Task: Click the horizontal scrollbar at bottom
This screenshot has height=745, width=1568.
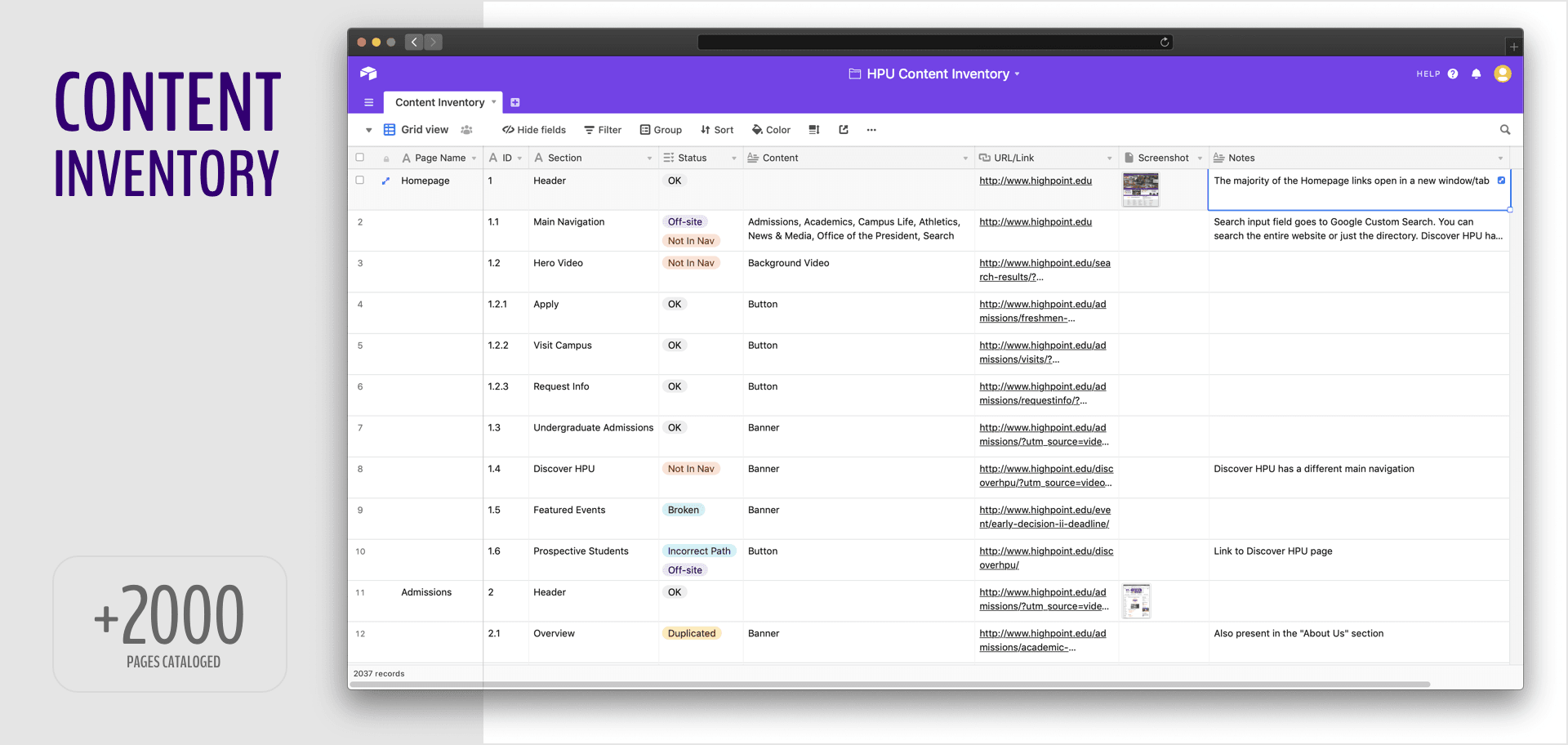Action: (x=890, y=685)
